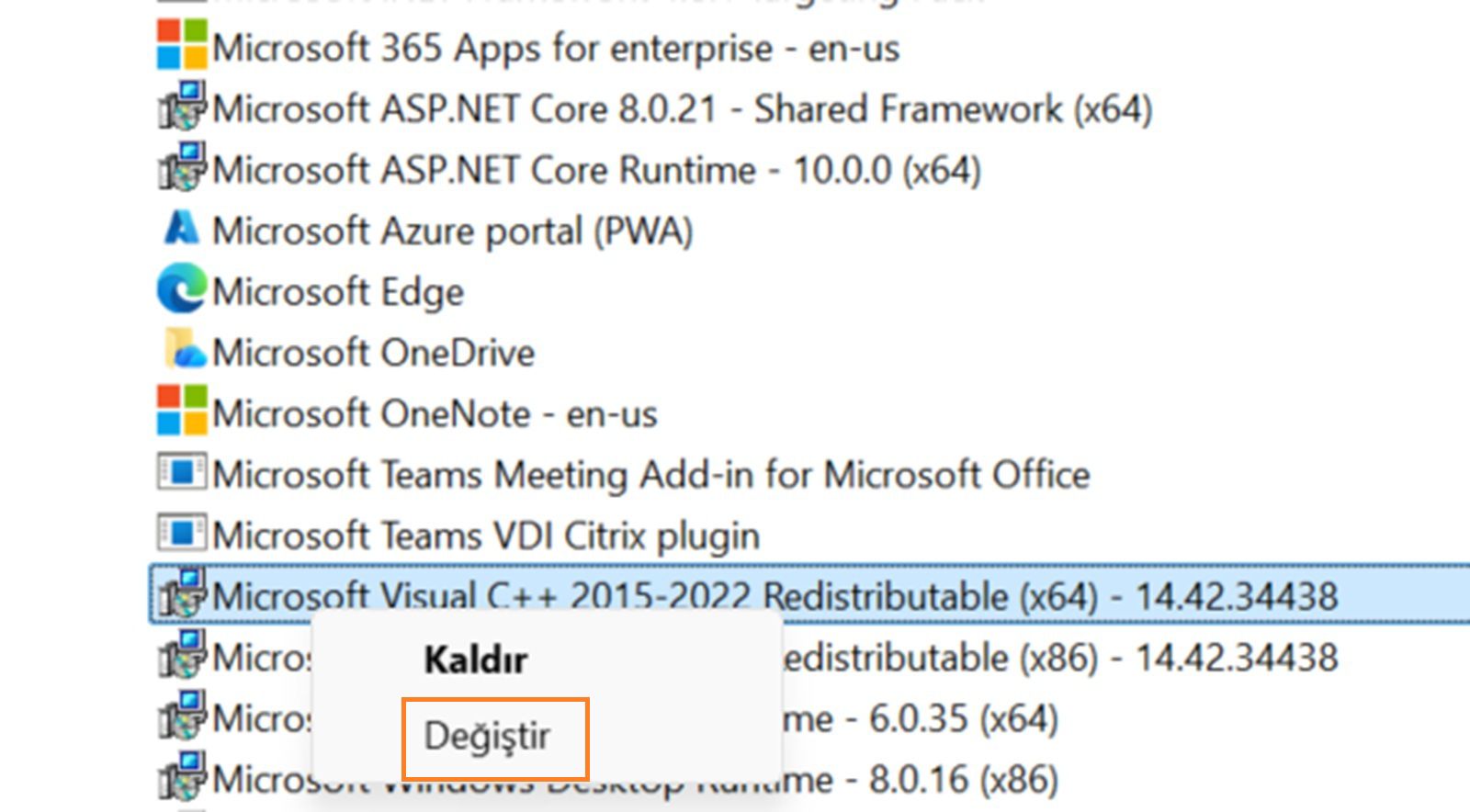The width and height of the screenshot is (1470, 812).
Task: Select the Visual C++ Redistributable x86 entry
Action: [1011, 656]
